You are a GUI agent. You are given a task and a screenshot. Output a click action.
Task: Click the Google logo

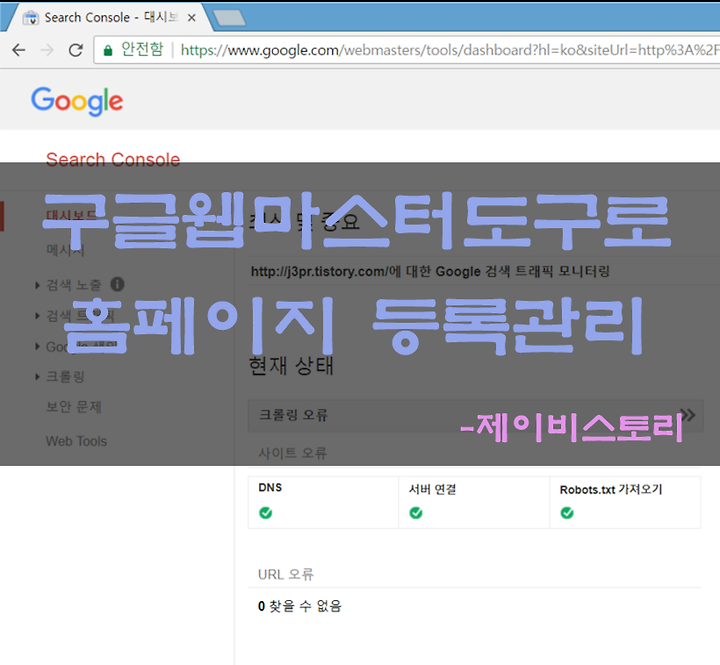click(77, 101)
